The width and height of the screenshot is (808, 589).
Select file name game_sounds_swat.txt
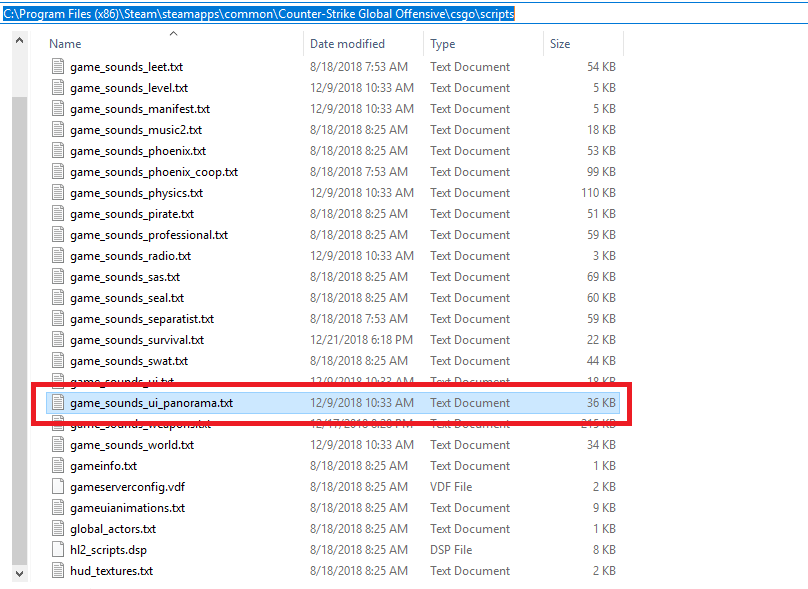point(129,361)
